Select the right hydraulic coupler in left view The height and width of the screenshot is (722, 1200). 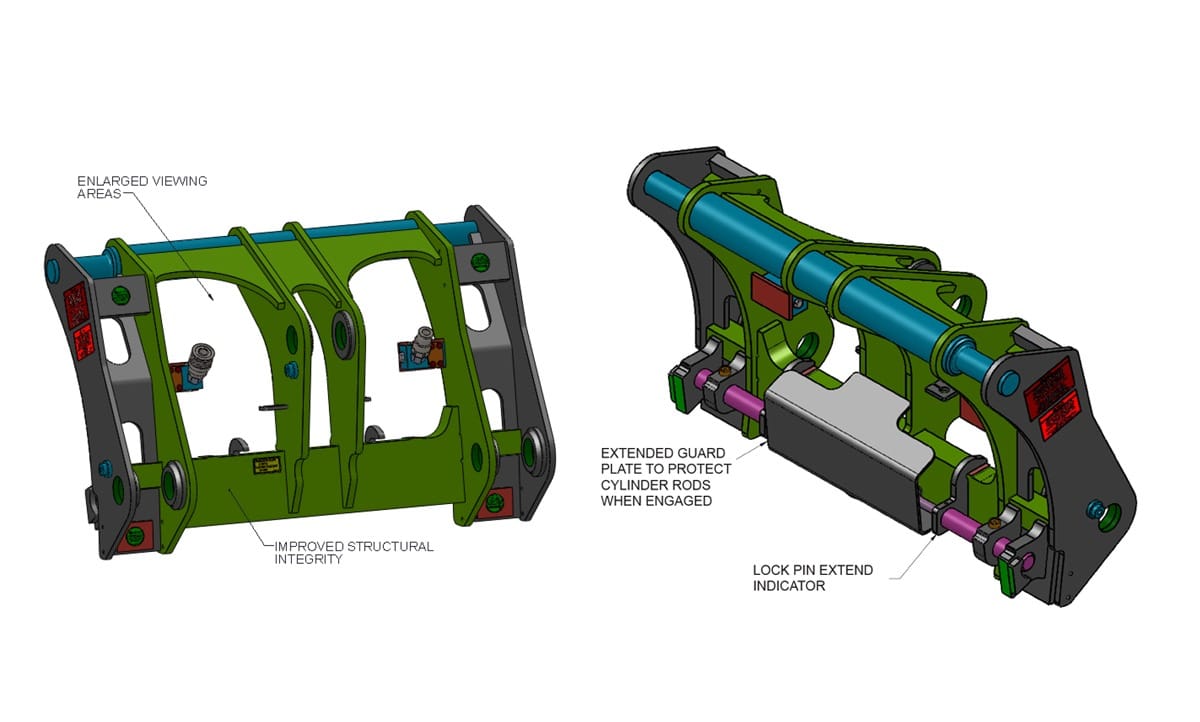pyautogui.click(x=419, y=346)
